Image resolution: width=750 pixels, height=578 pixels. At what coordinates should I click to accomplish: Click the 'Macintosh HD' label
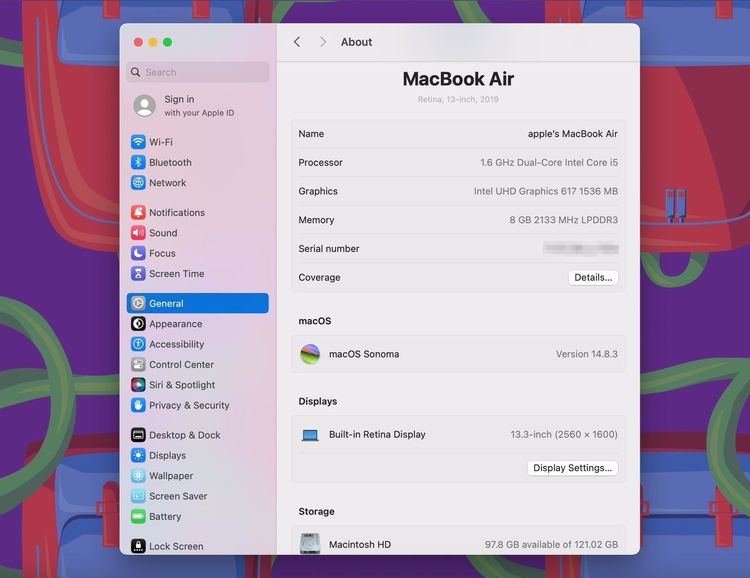(360, 545)
